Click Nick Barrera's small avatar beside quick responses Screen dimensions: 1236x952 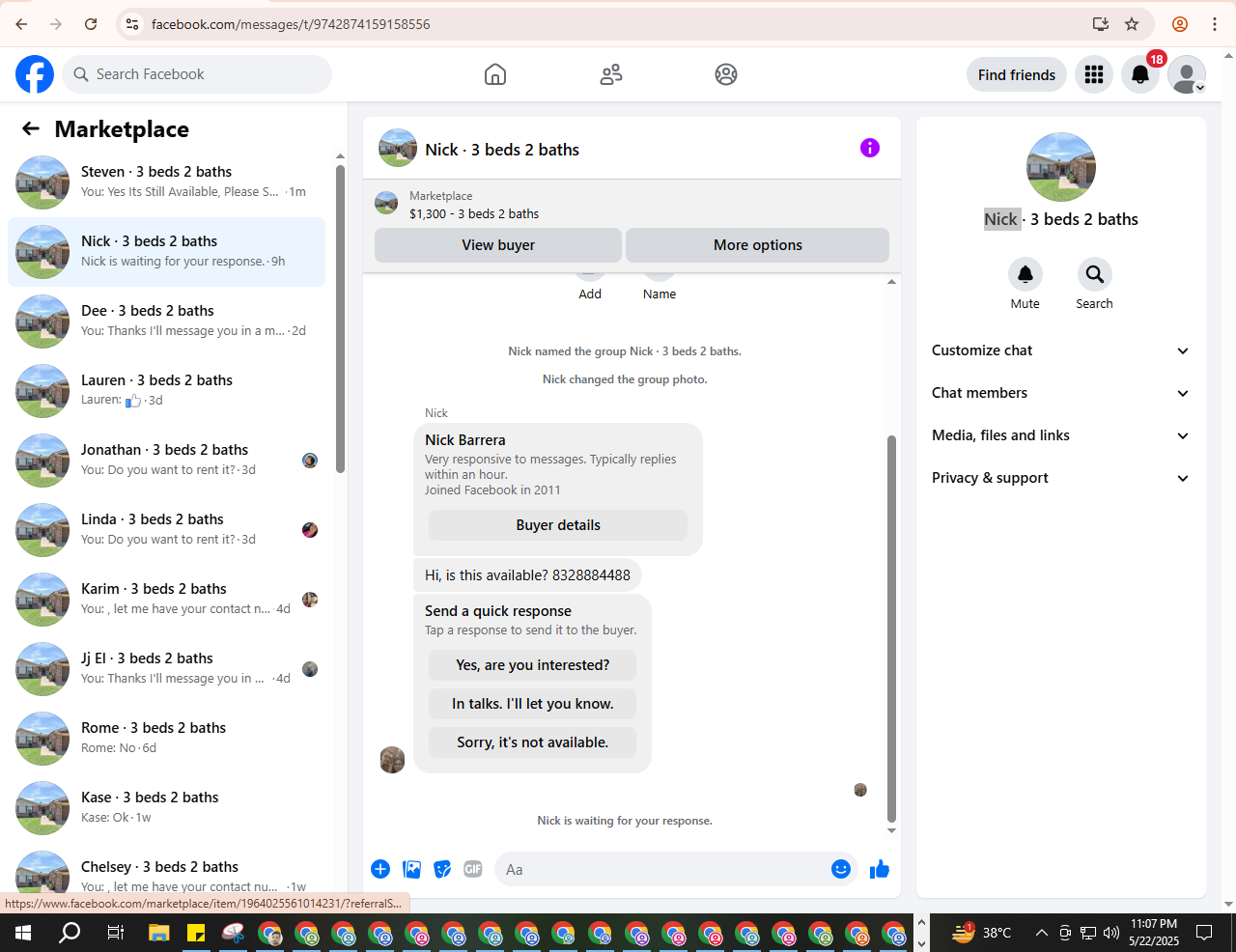(x=392, y=760)
